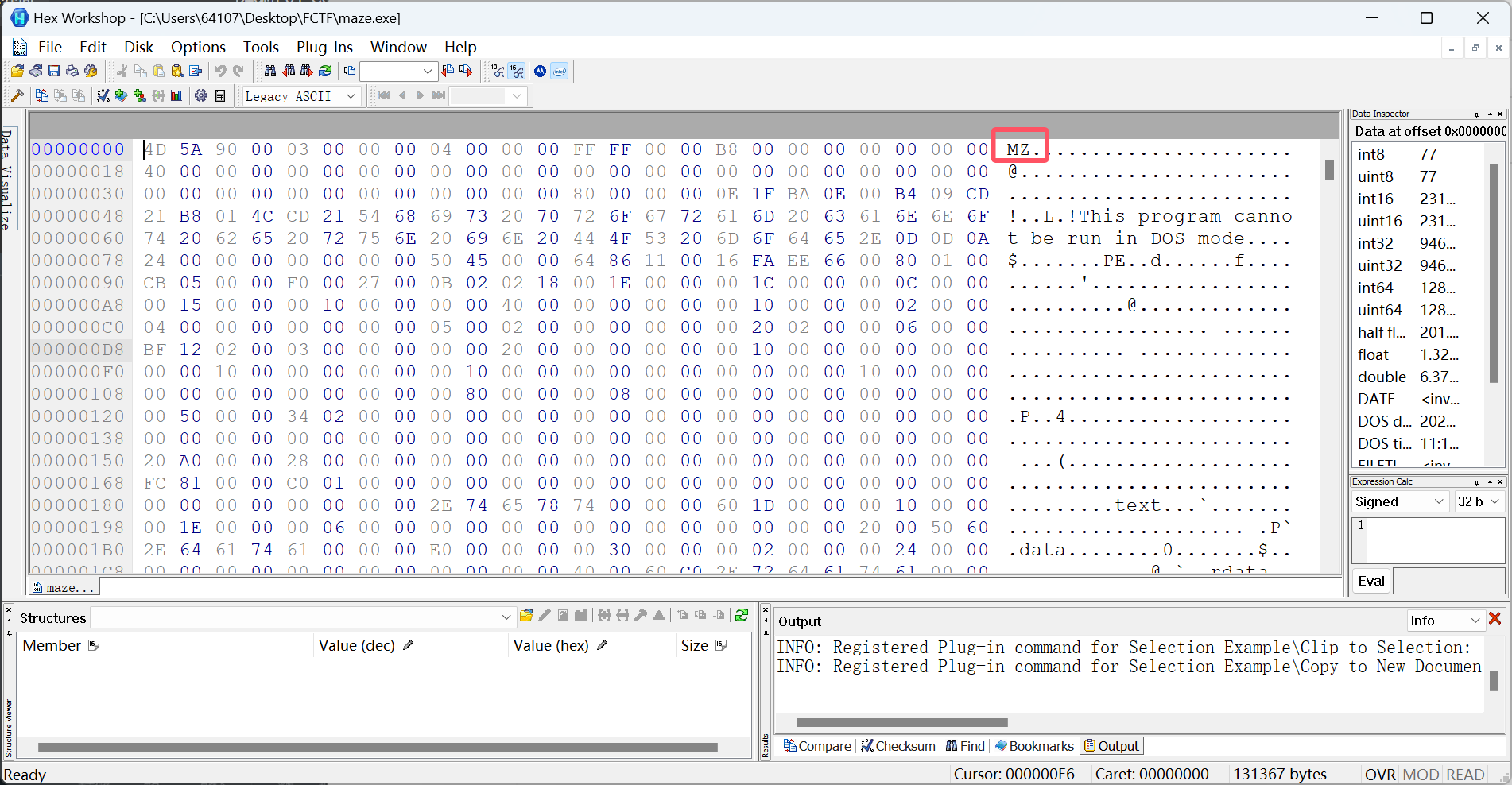
Task: Click offset 00000048 in the address column
Action: pyautogui.click(x=78, y=216)
